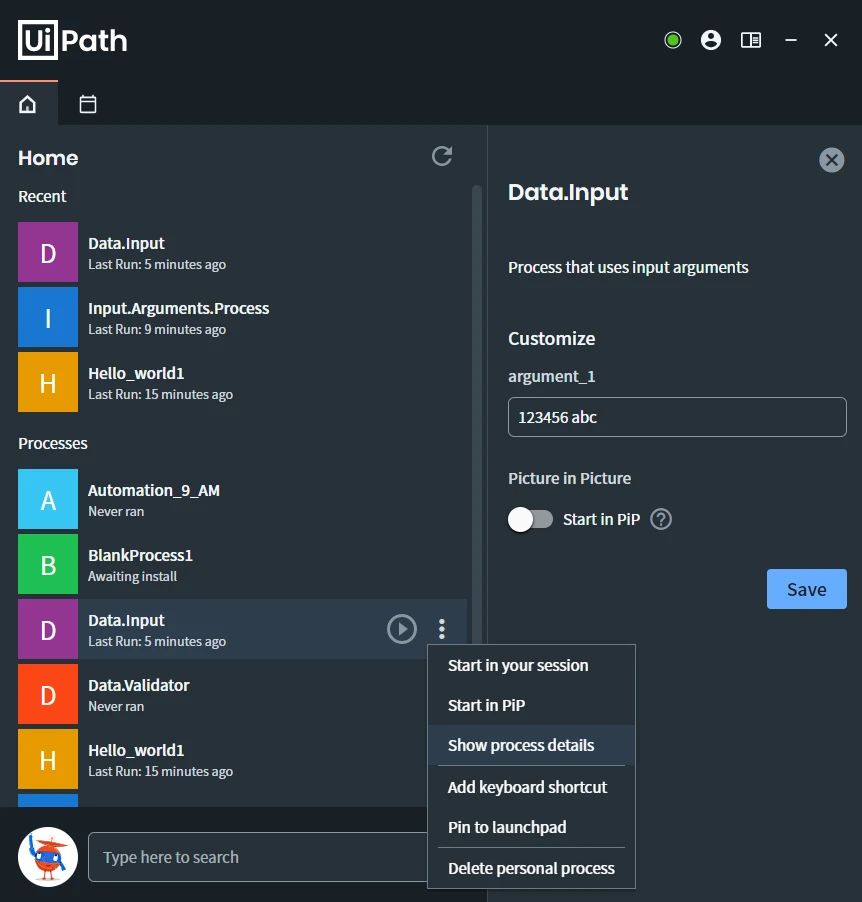Click the light blue A process tile

click(48, 499)
